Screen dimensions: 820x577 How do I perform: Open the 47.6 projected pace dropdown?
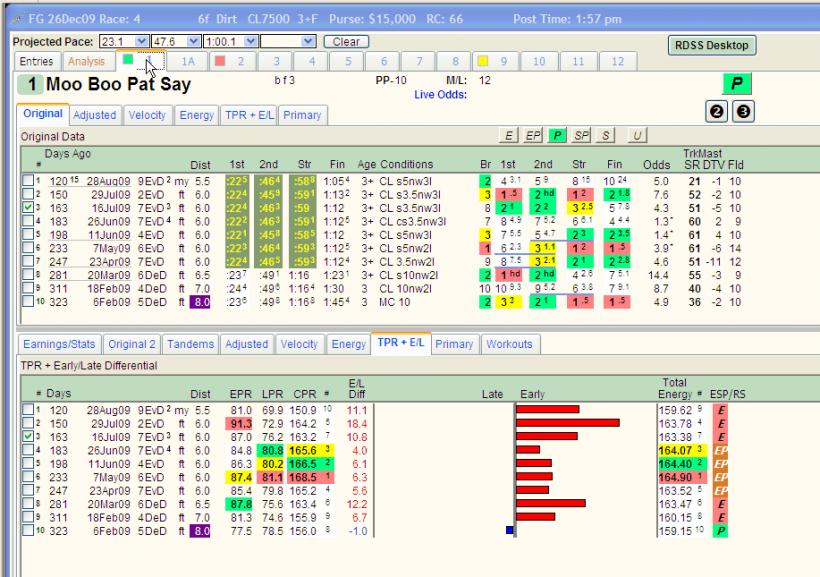(193, 41)
